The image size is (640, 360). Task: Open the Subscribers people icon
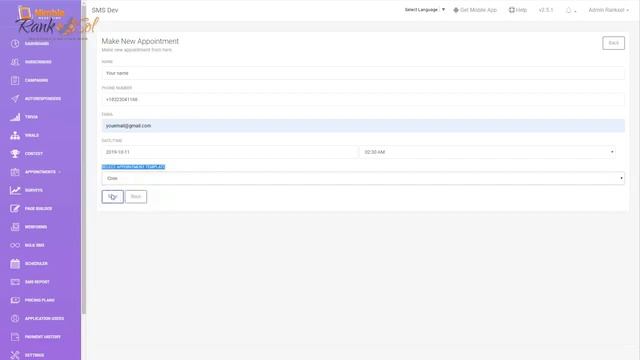[x=15, y=62]
